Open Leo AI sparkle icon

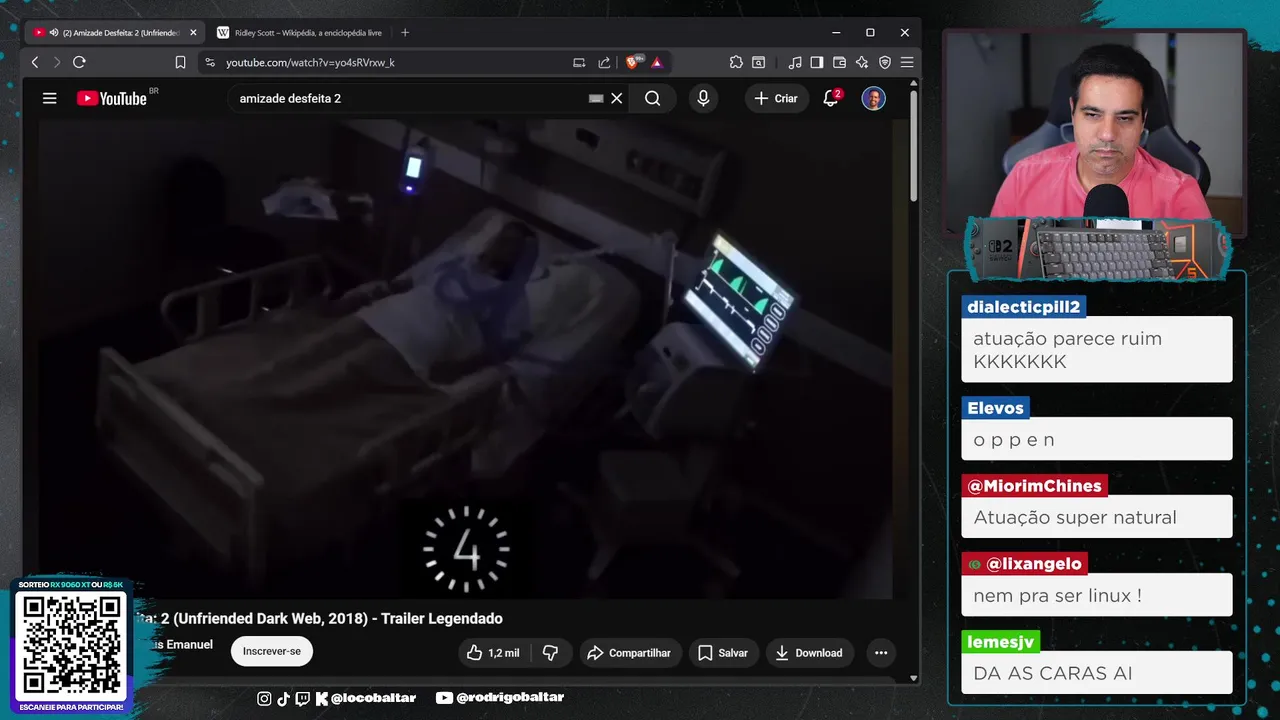pos(861,62)
